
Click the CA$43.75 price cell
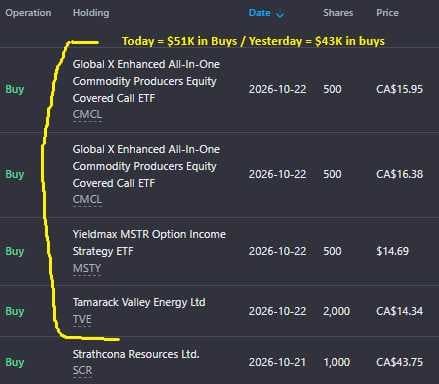[x=399, y=362]
